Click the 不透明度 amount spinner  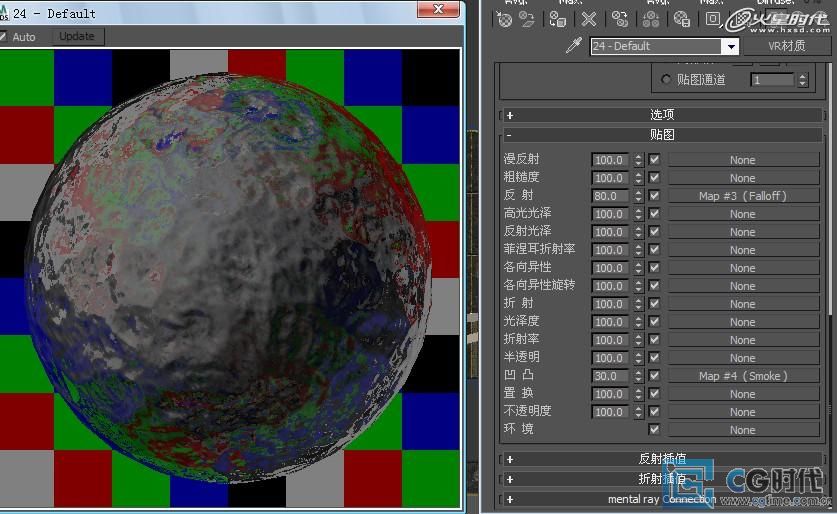point(638,412)
